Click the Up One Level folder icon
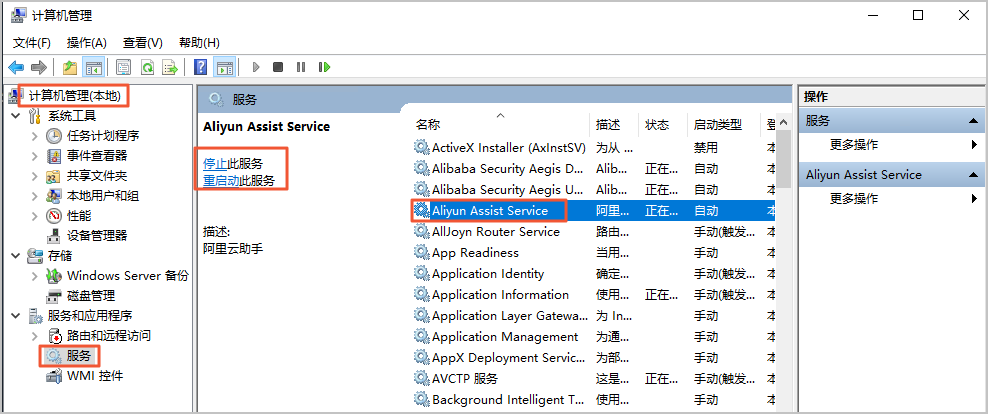Viewport: 988px width, 414px height. pyautogui.click(x=69, y=67)
